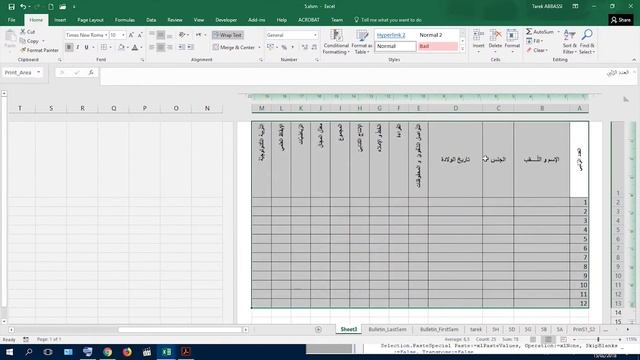
Task: Open Find & Select magnifier
Action: 587,42
